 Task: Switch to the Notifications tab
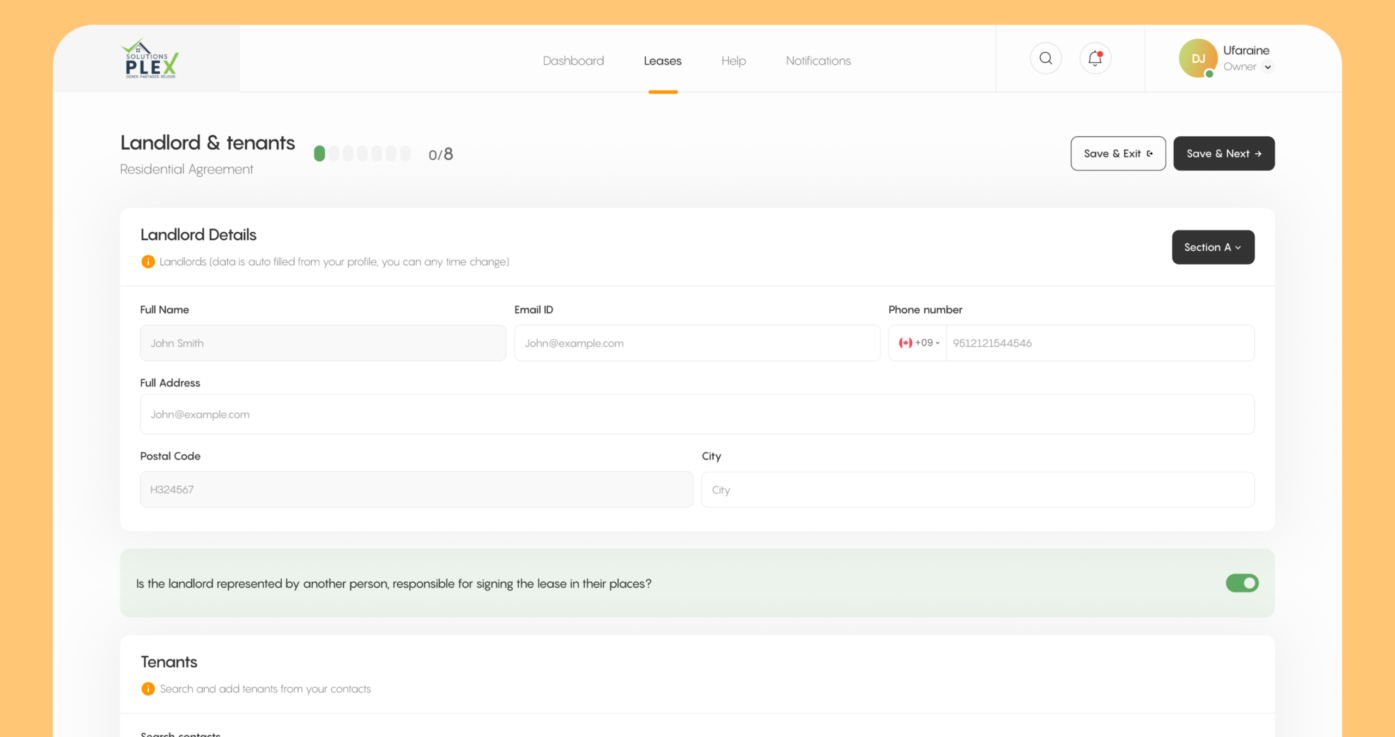pos(818,61)
